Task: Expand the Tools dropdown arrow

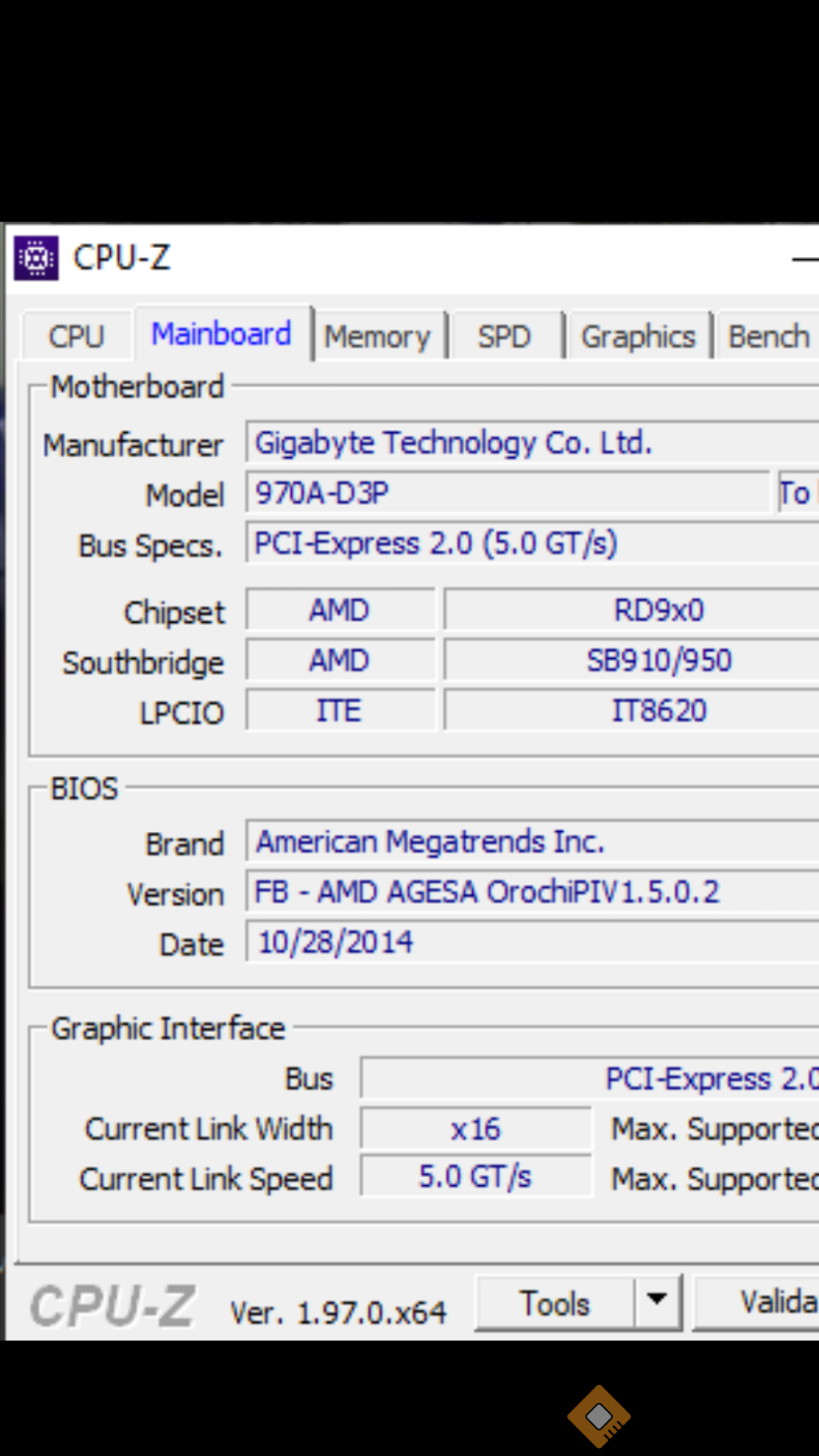Action: pyautogui.click(x=657, y=1301)
